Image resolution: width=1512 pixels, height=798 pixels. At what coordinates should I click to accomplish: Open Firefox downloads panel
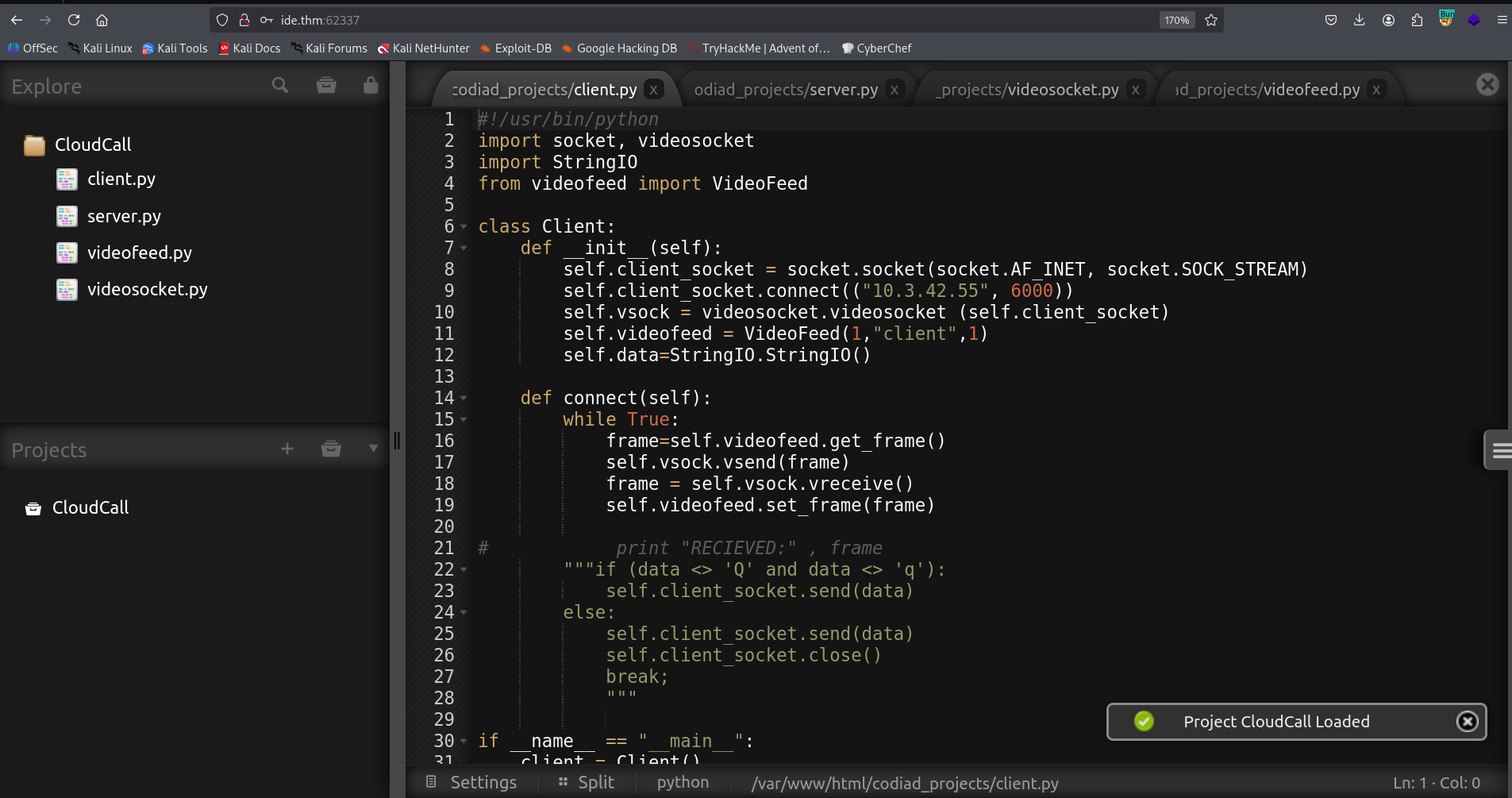tap(1359, 20)
